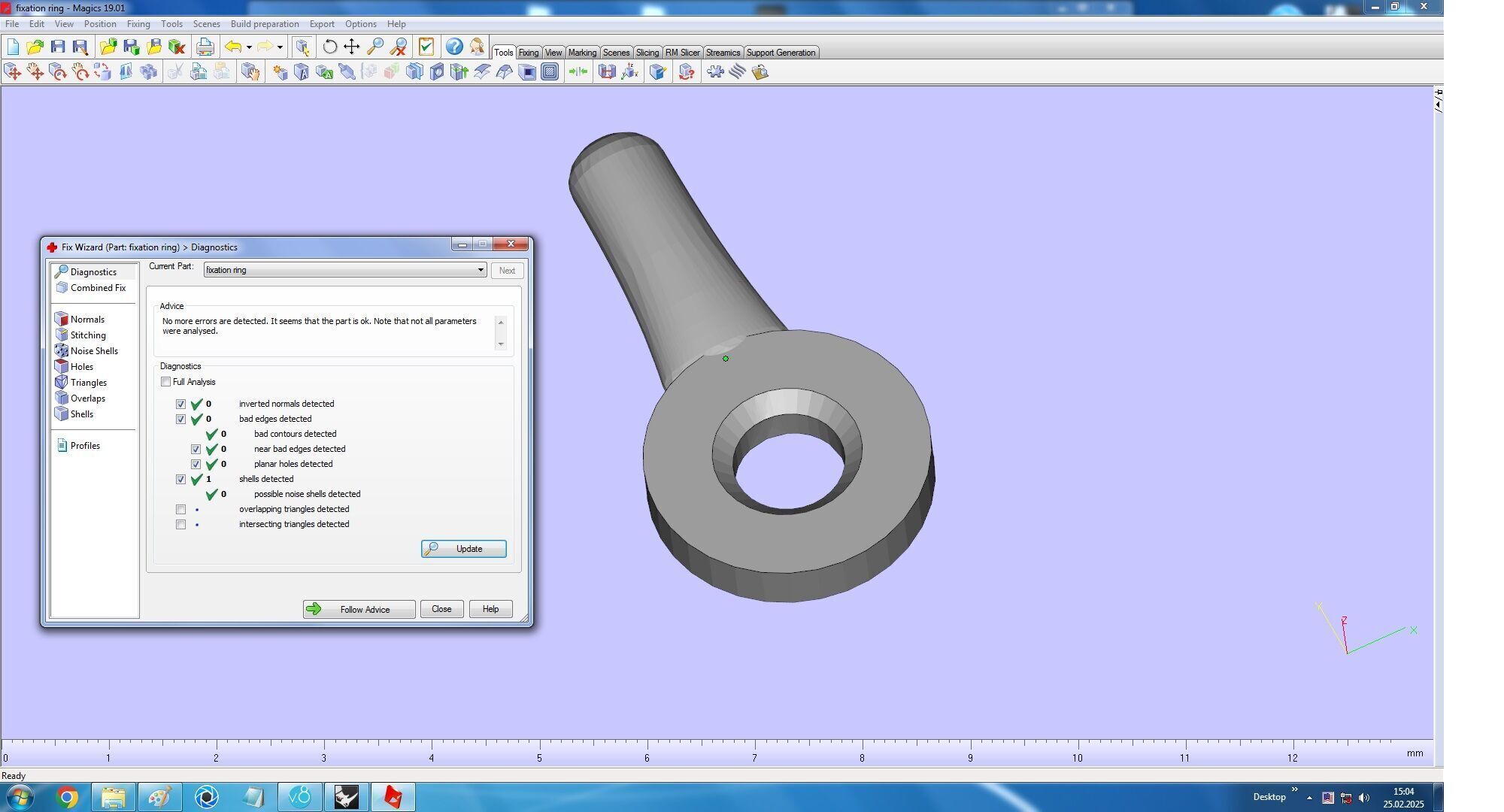Click the Undo arrow icon
1504x812 pixels.
233,47
